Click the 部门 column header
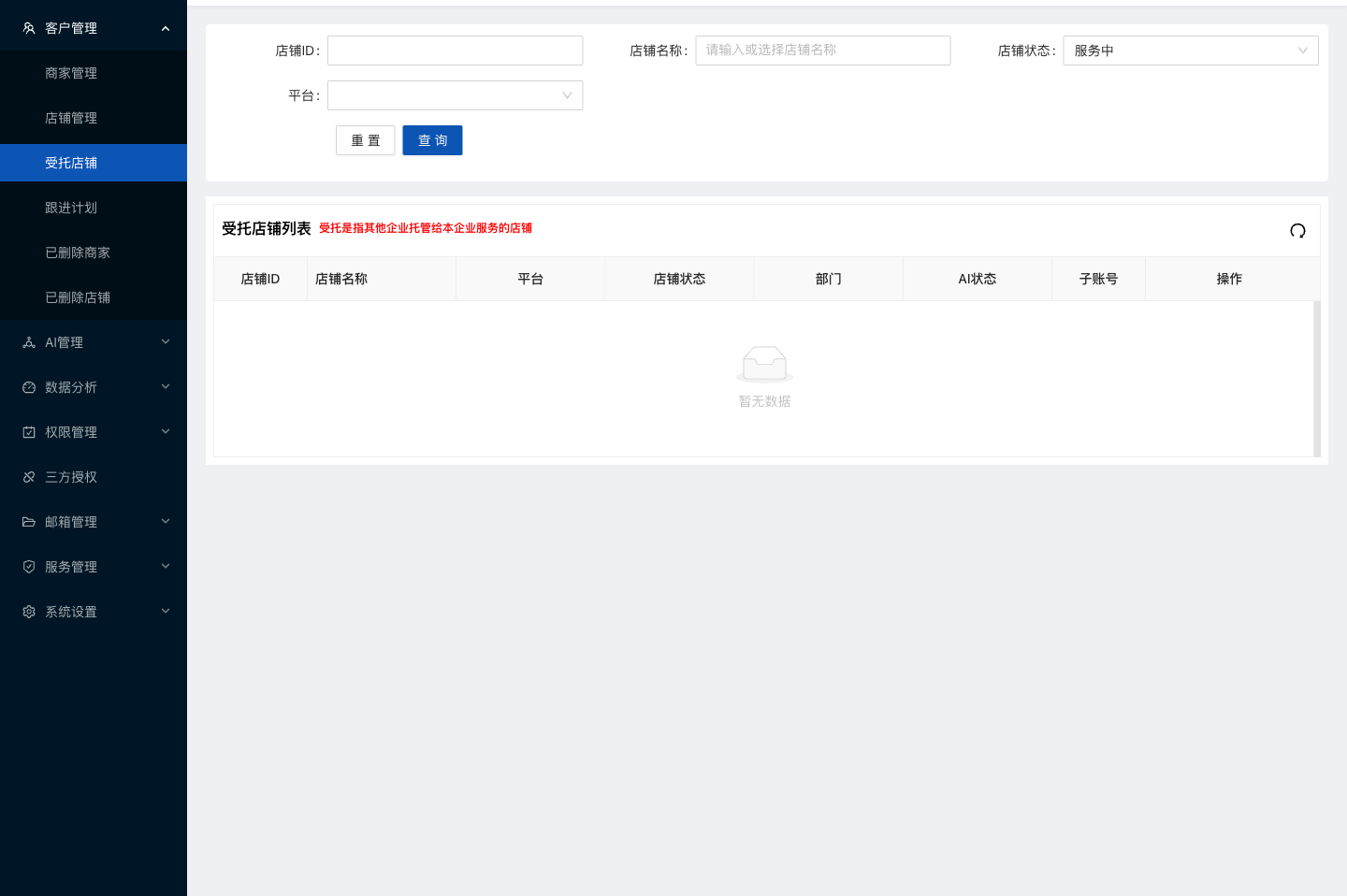 [x=828, y=279]
